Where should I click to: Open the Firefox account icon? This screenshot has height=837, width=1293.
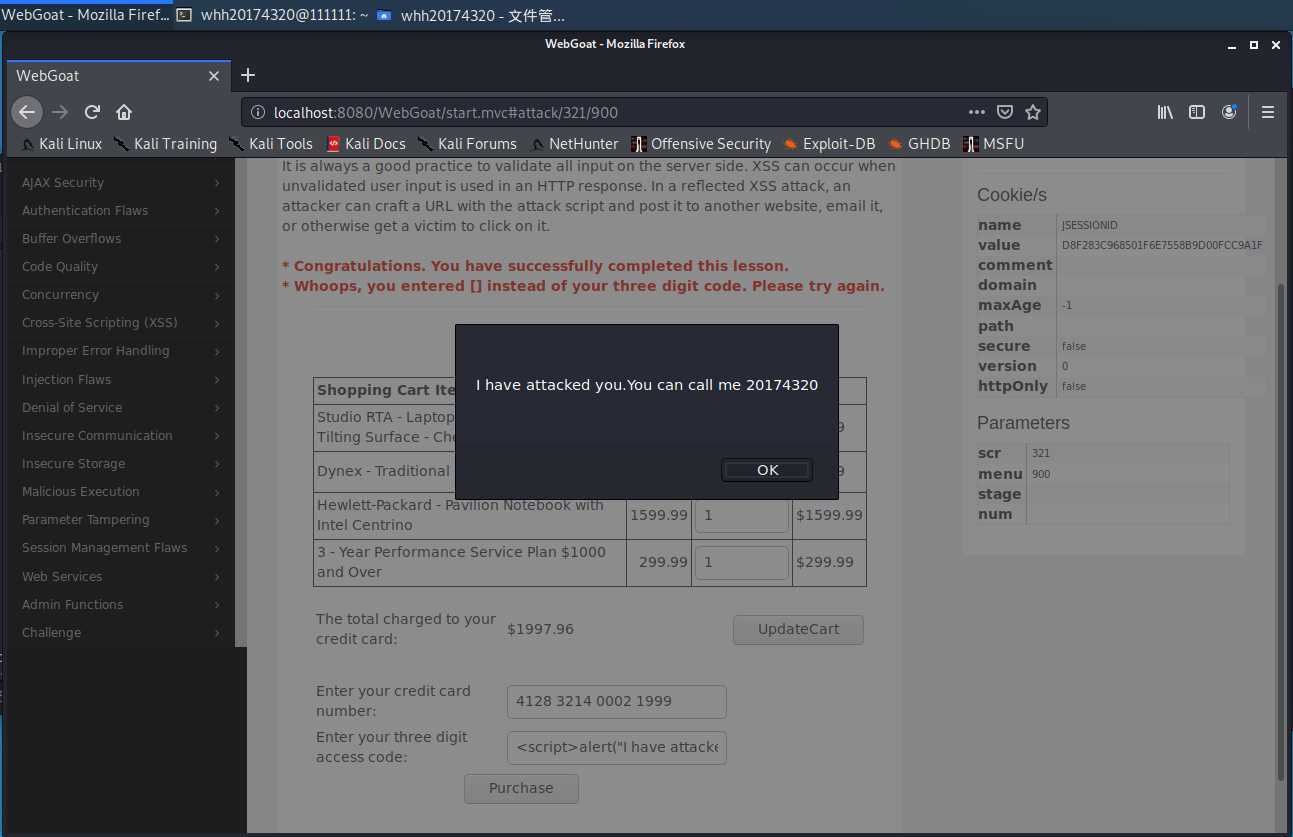point(1229,112)
